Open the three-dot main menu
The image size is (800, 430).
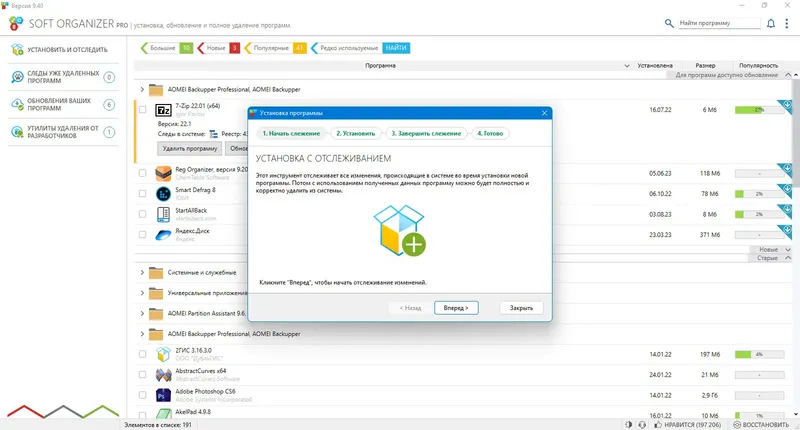click(x=787, y=23)
